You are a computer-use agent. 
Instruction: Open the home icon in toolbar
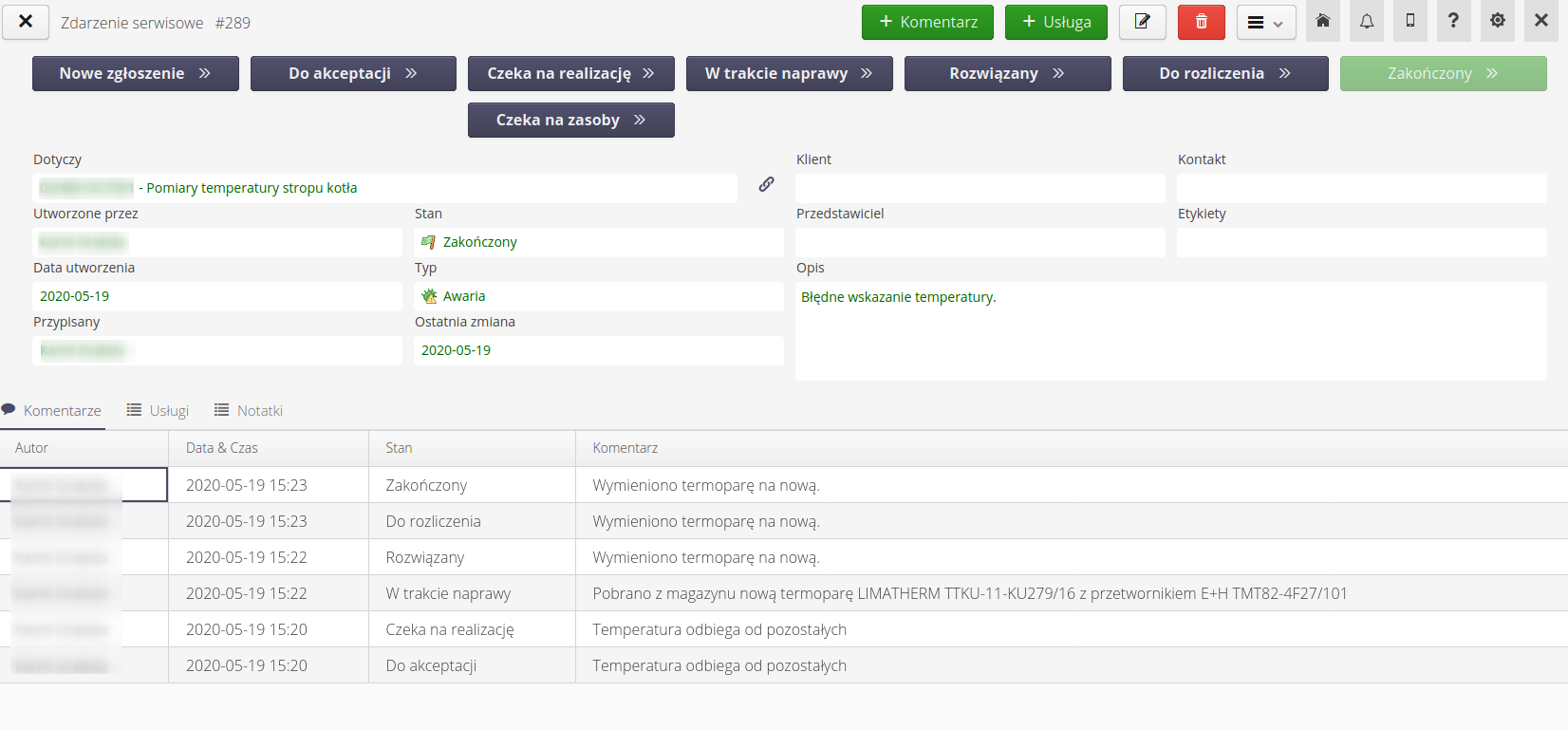tap(1322, 21)
